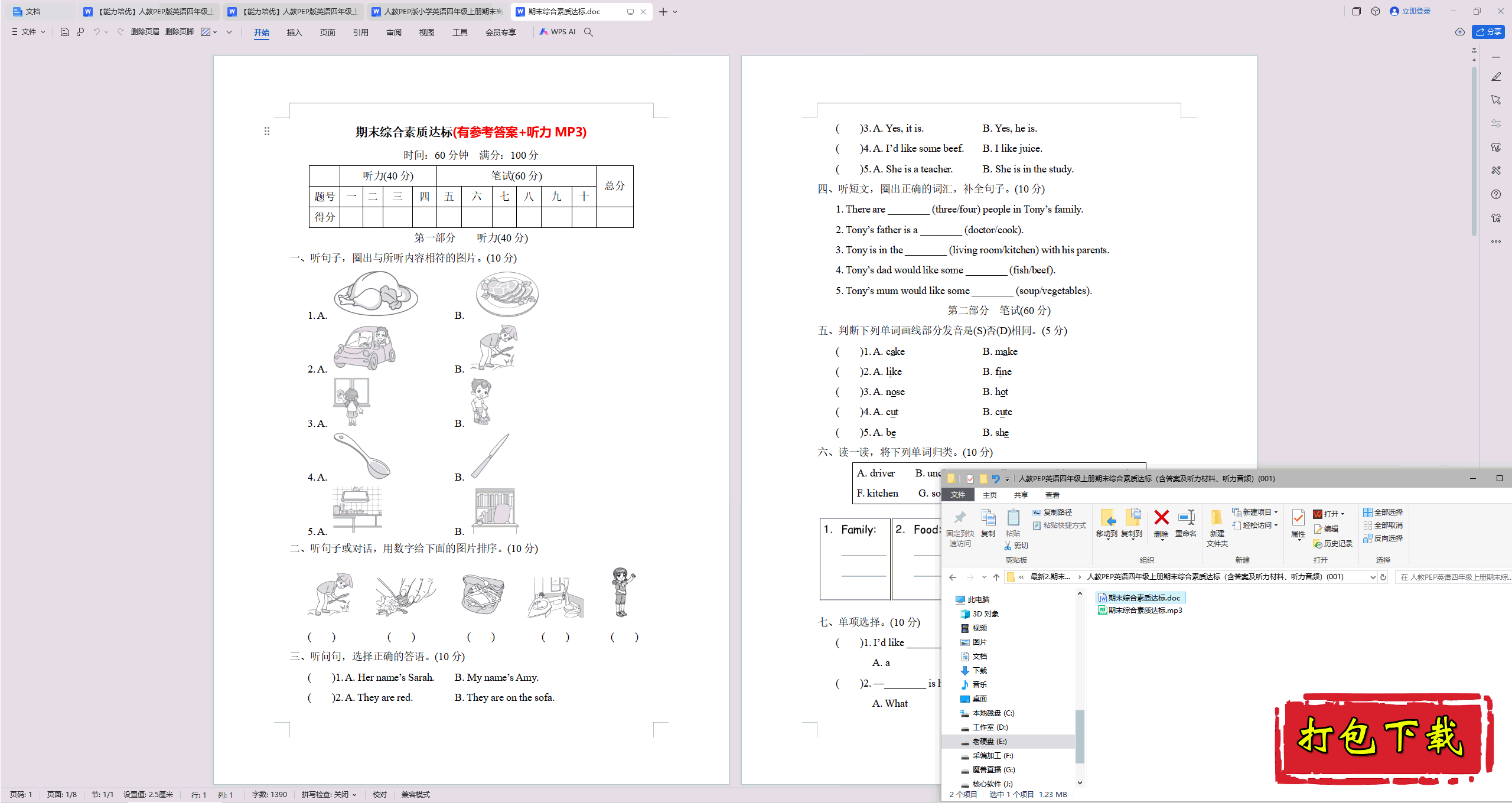Click the red Delete X in Explorer ribbon
The image size is (1512, 803).
pos(1161,518)
